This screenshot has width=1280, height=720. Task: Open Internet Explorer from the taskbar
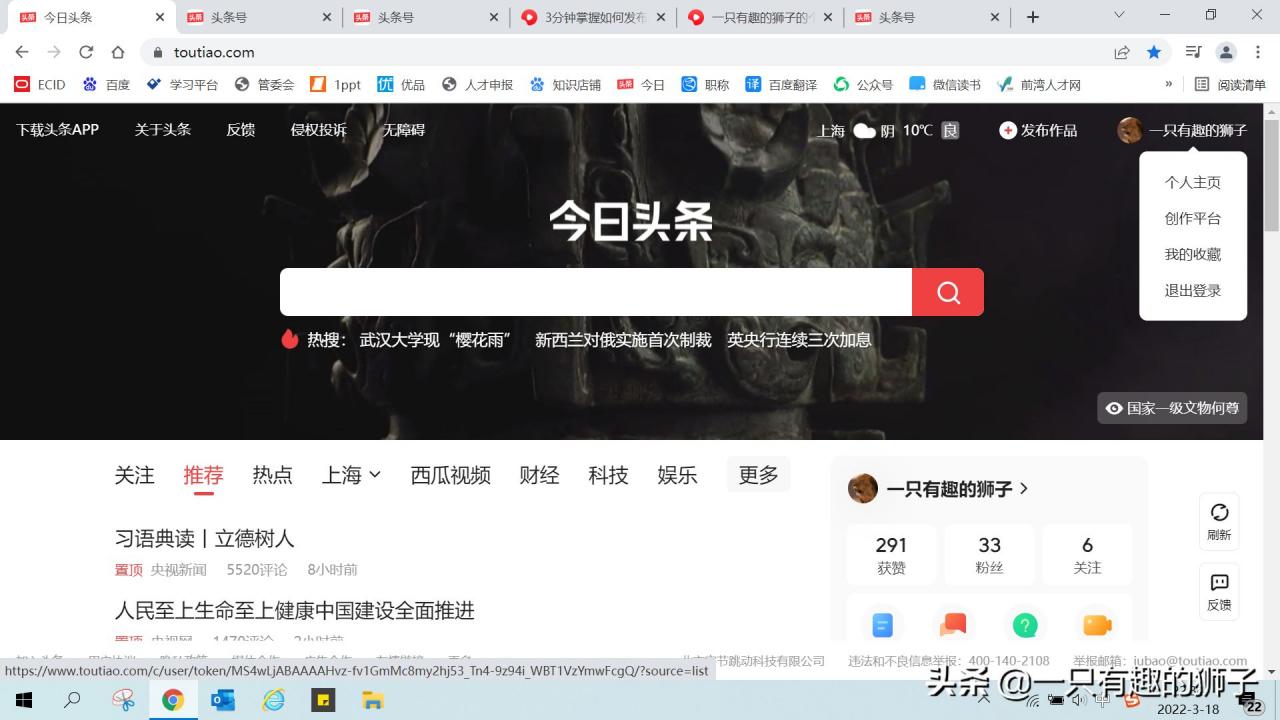point(273,700)
